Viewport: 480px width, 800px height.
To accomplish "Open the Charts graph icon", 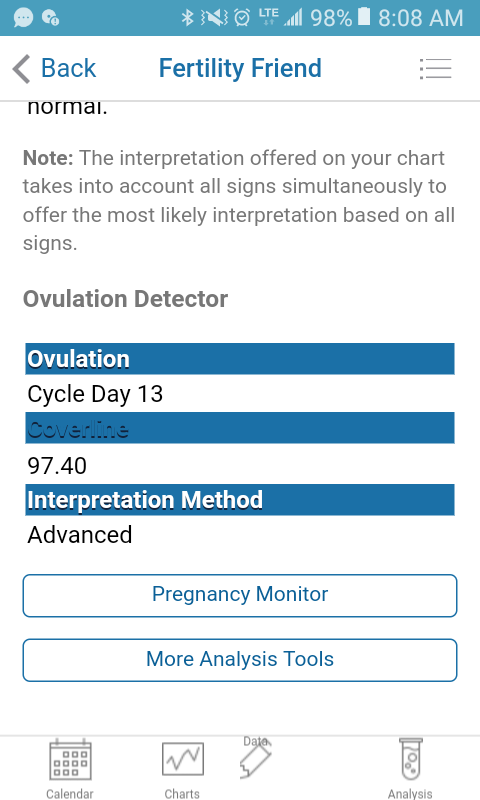I will [x=183, y=759].
